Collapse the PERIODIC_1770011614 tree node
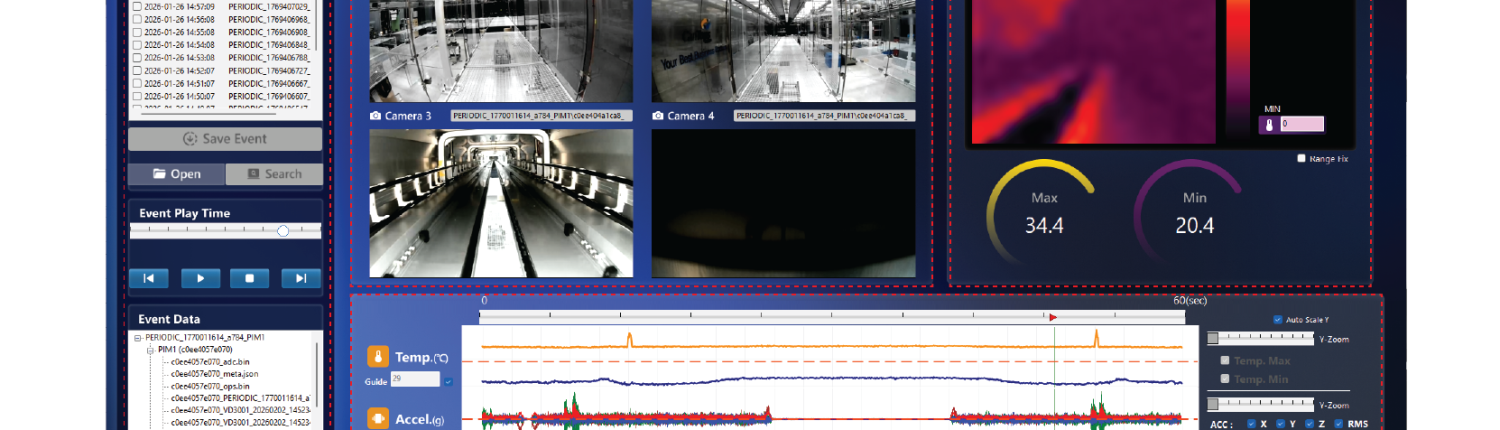Image resolution: width=1500 pixels, height=430 pixels. point(137,338)
